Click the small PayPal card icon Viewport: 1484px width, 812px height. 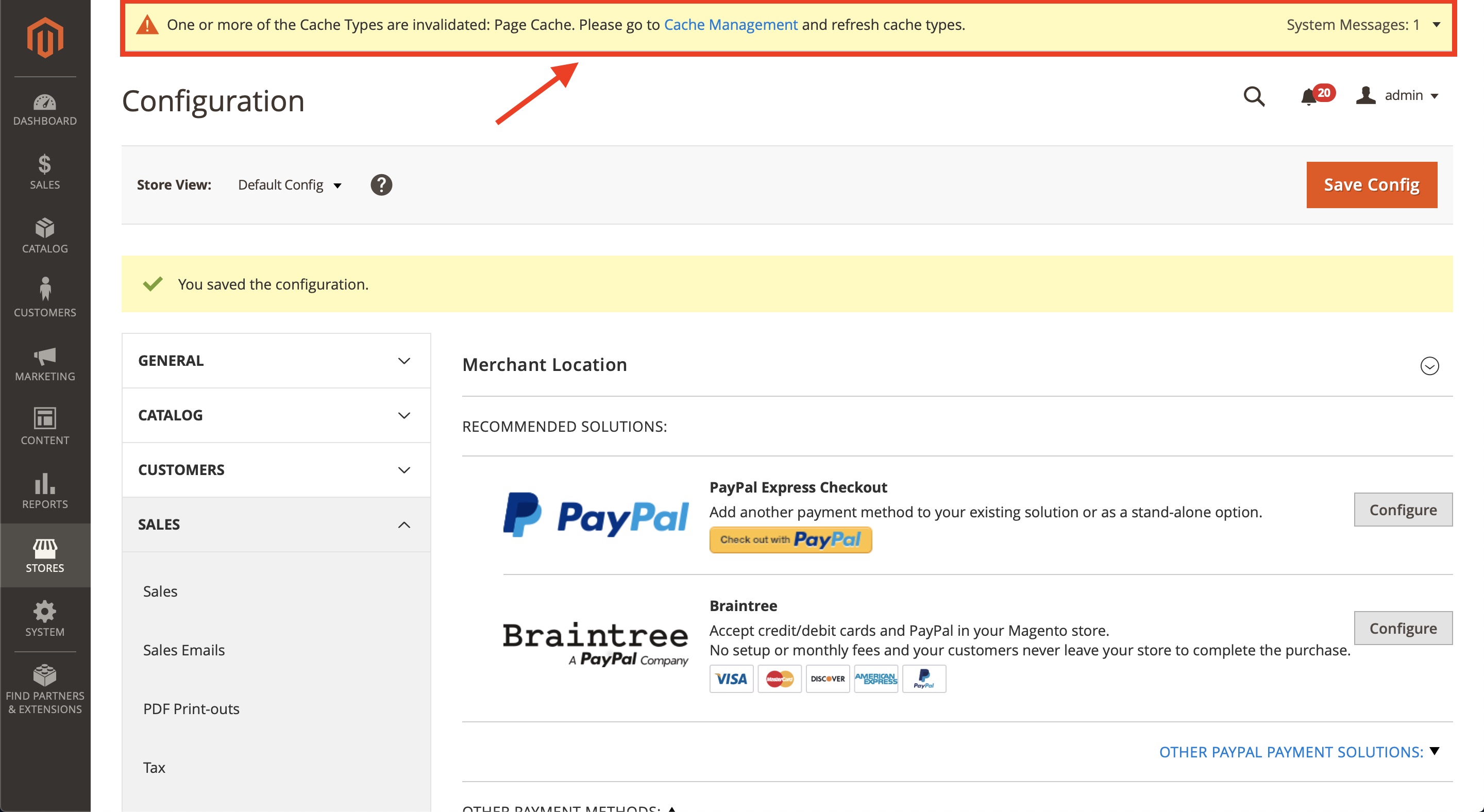click(x=924, y=679)
